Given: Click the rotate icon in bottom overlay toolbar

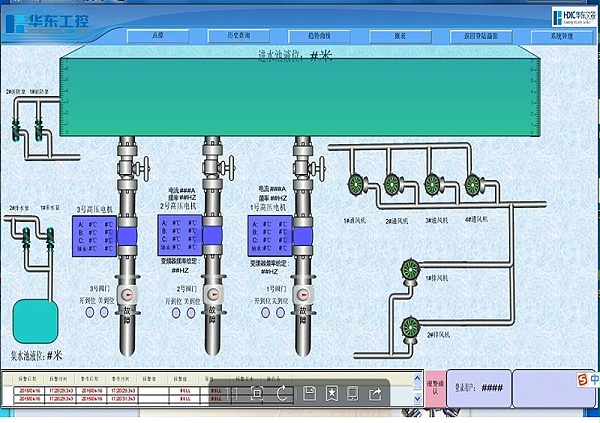Looking at the screenshot, I should coord(282,394).
